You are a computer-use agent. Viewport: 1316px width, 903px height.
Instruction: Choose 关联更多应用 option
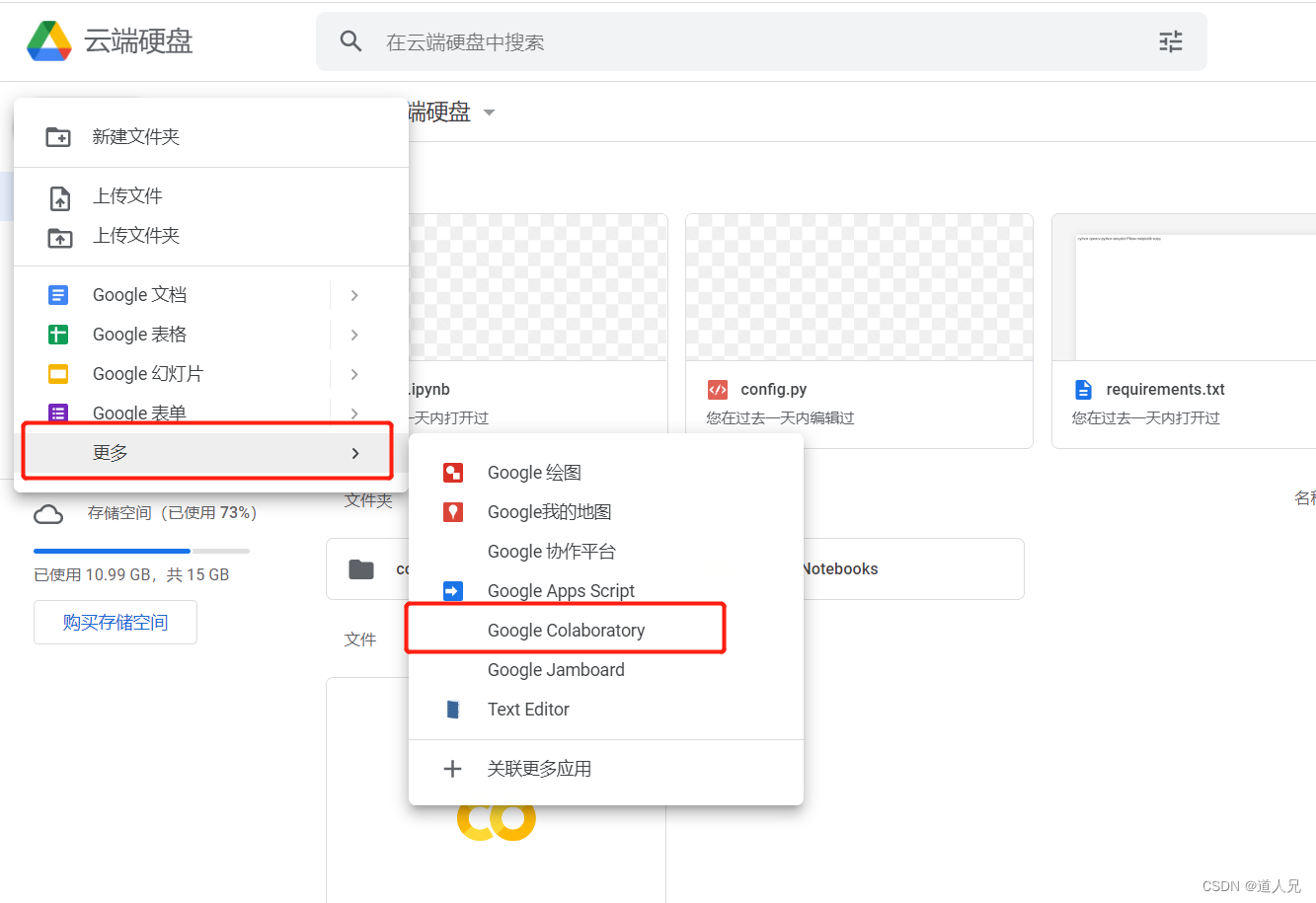click(606, 769)
